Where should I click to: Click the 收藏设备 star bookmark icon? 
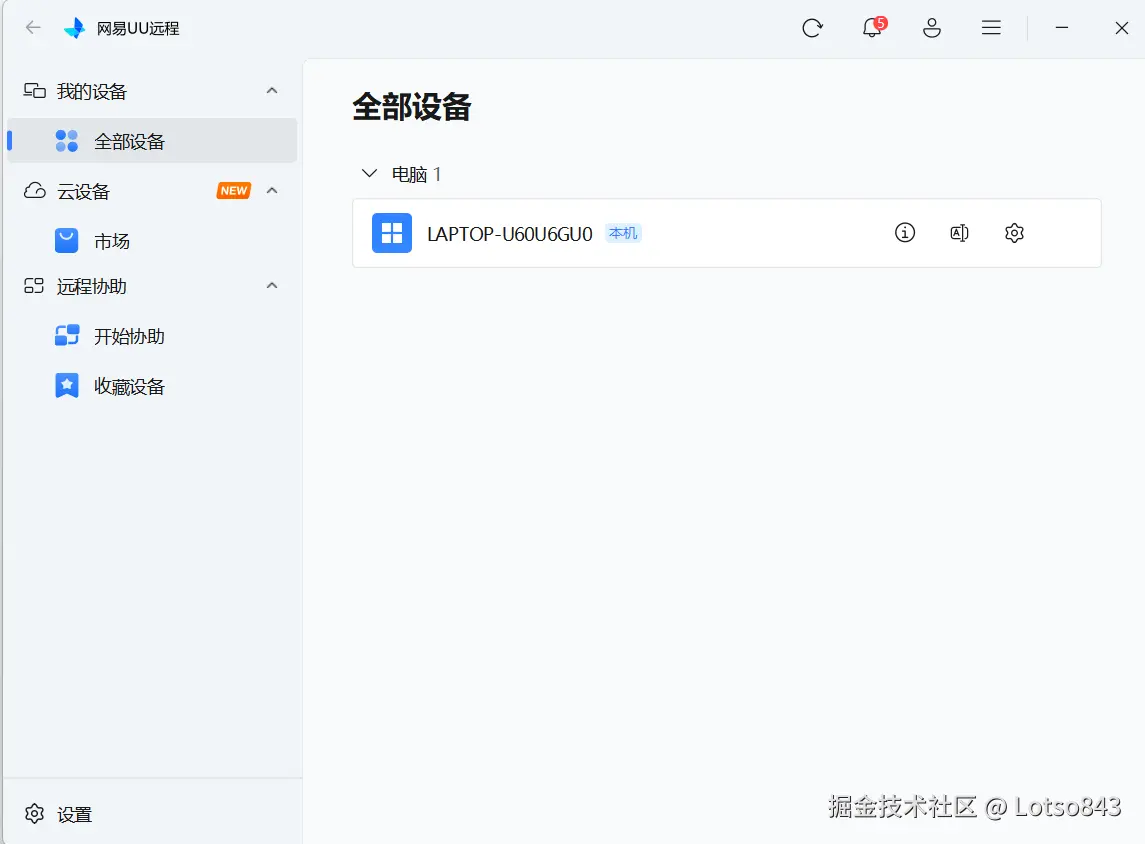point(66,385)
